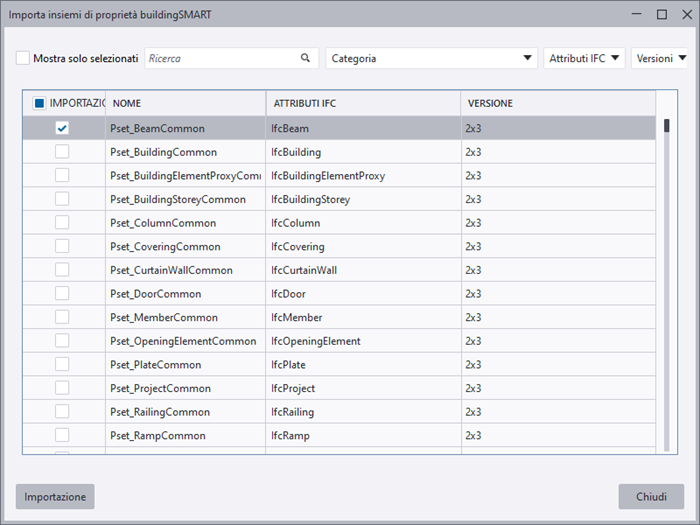Open the Versioni filter dropdown
This screenshot has height=525, width=700.
[660, 59]
